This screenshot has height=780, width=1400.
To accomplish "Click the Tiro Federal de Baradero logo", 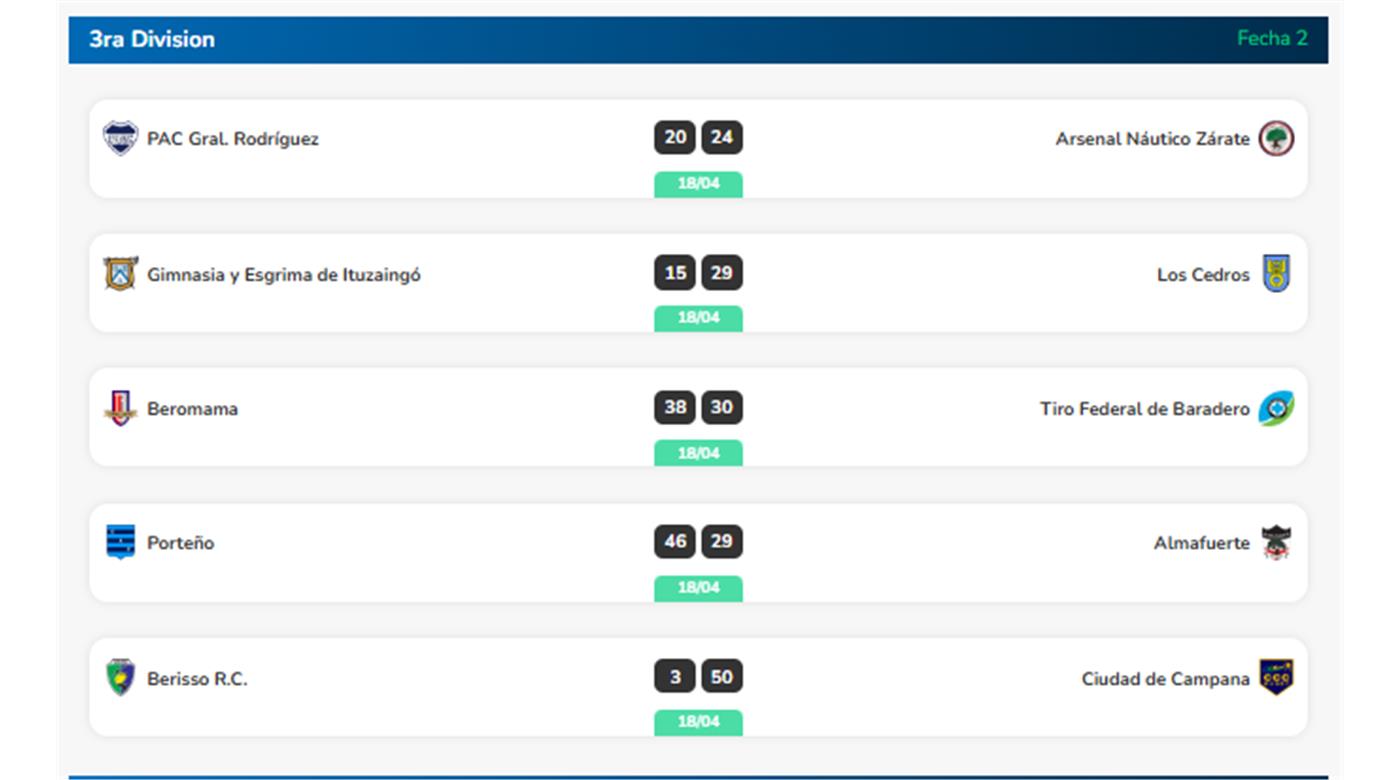I will click(1276, 408).
